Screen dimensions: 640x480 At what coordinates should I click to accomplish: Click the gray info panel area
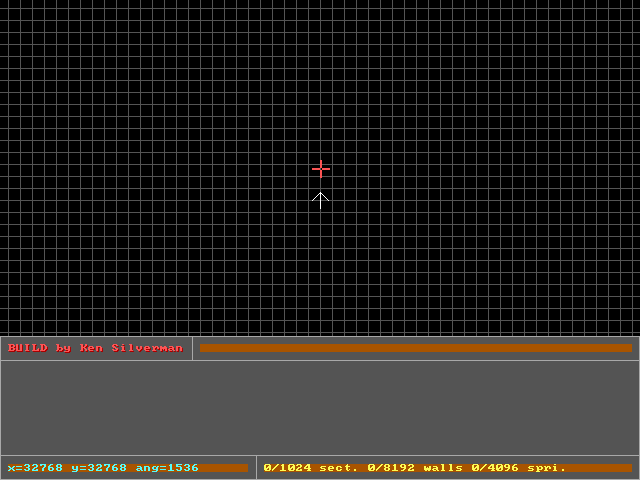point(320,408)
